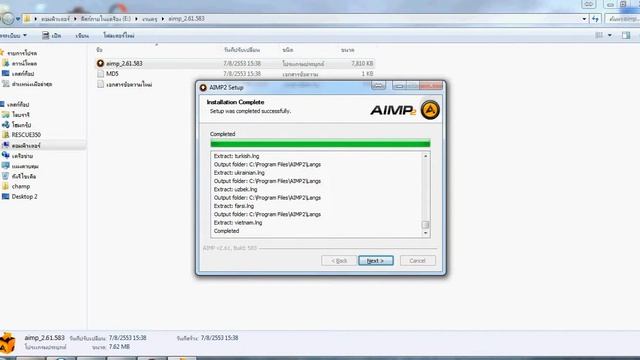
Task: Toggle the preview pane icon
Action: (x=626, y=36)
